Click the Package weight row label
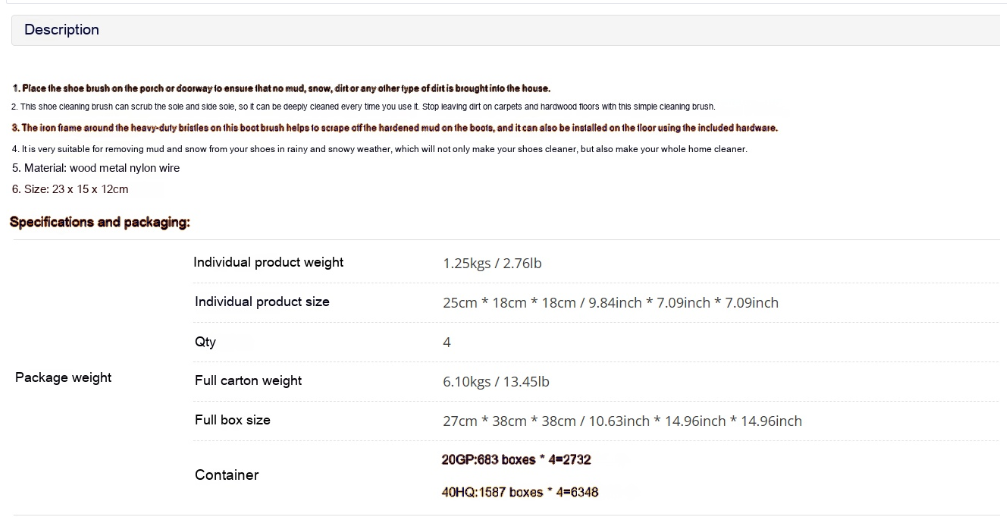1007x531 pixels. tap(63, 378)
